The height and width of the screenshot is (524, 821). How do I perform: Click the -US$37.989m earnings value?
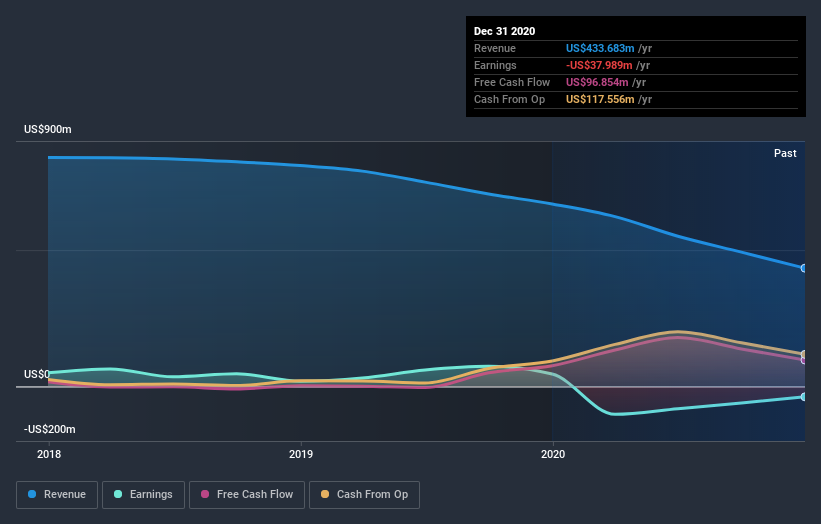point(599,65)
